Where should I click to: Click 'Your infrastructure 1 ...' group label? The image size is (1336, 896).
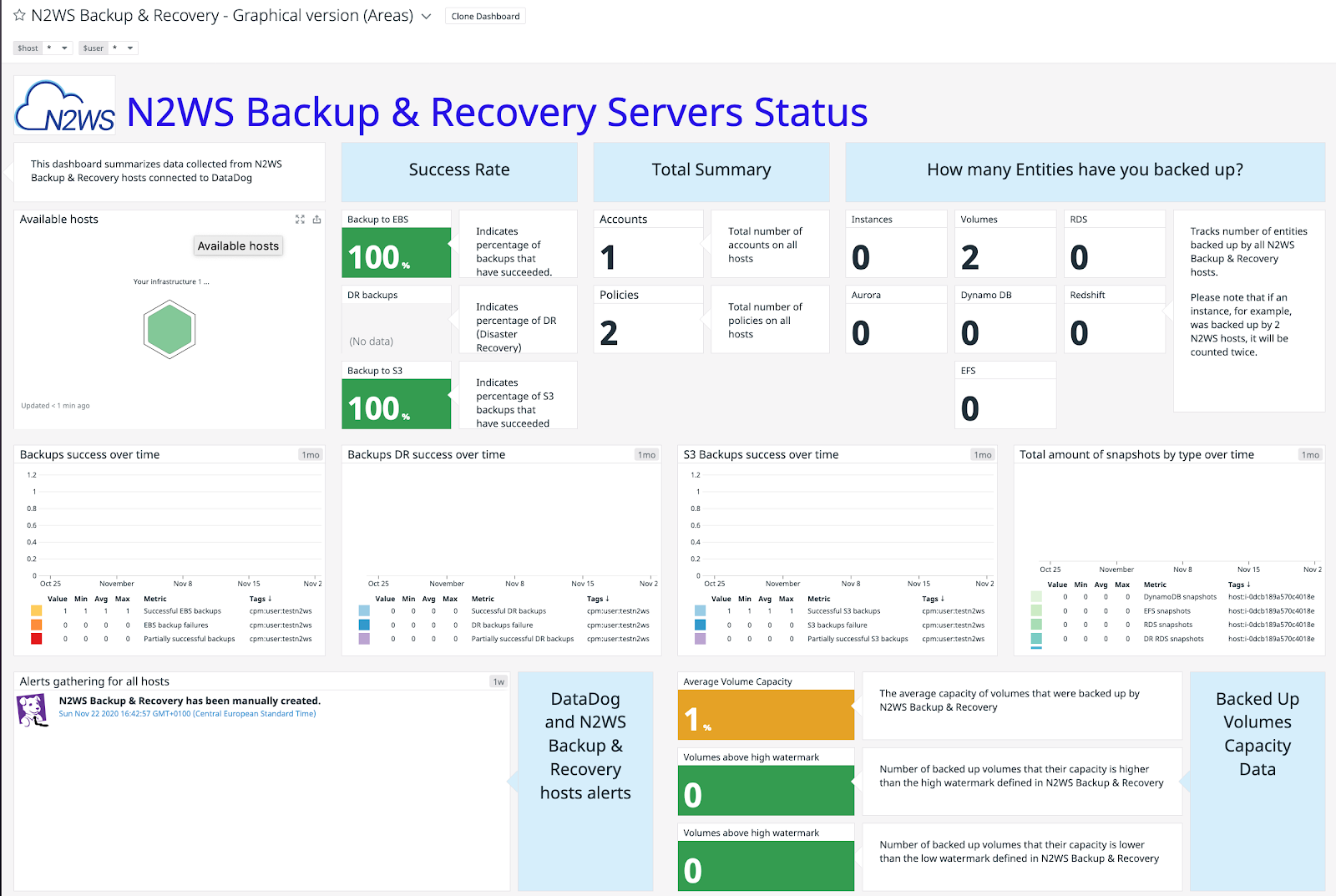[171, 281]
